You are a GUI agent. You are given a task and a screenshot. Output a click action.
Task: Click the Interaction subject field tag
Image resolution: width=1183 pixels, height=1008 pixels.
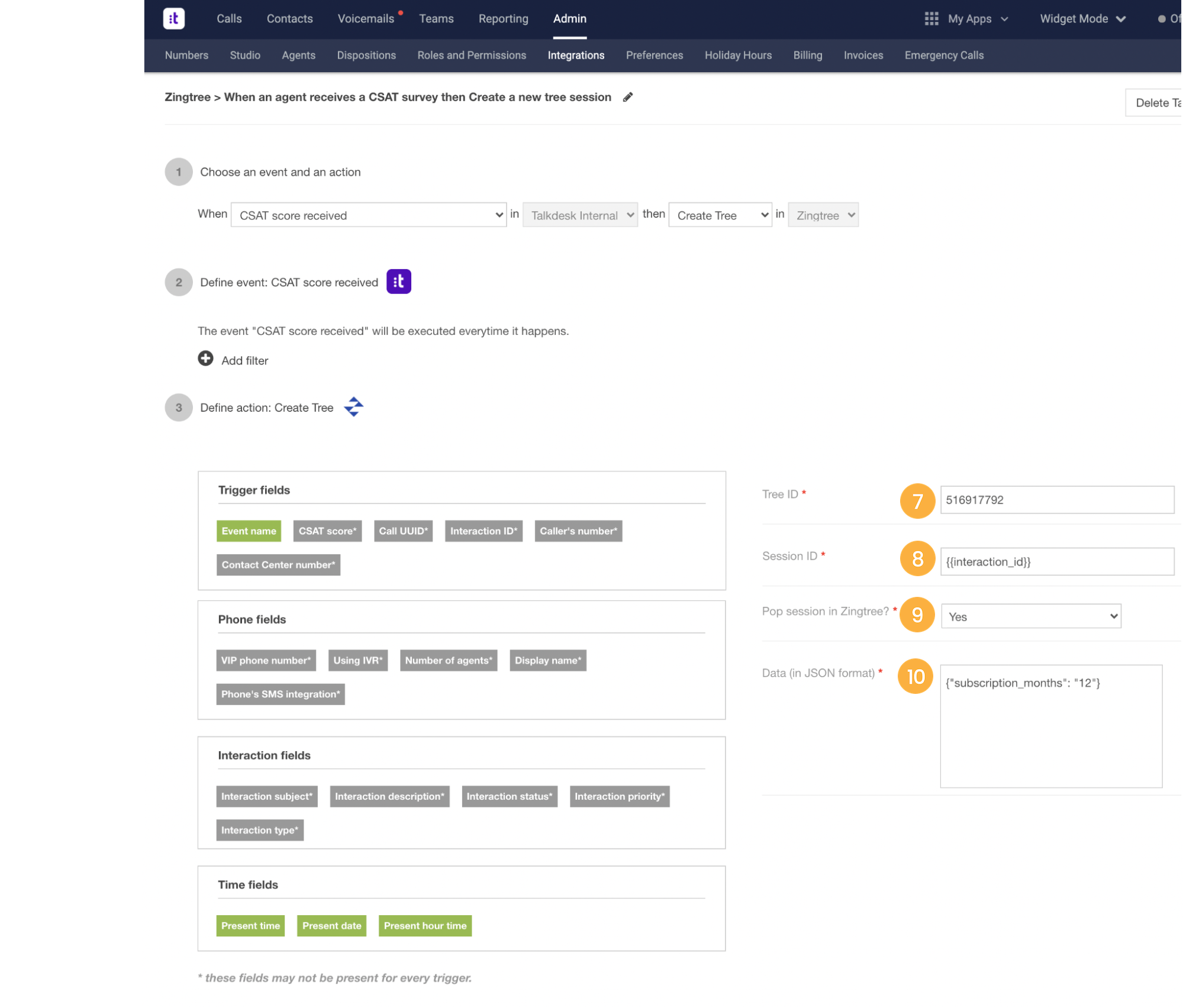[x=267, y=797]
